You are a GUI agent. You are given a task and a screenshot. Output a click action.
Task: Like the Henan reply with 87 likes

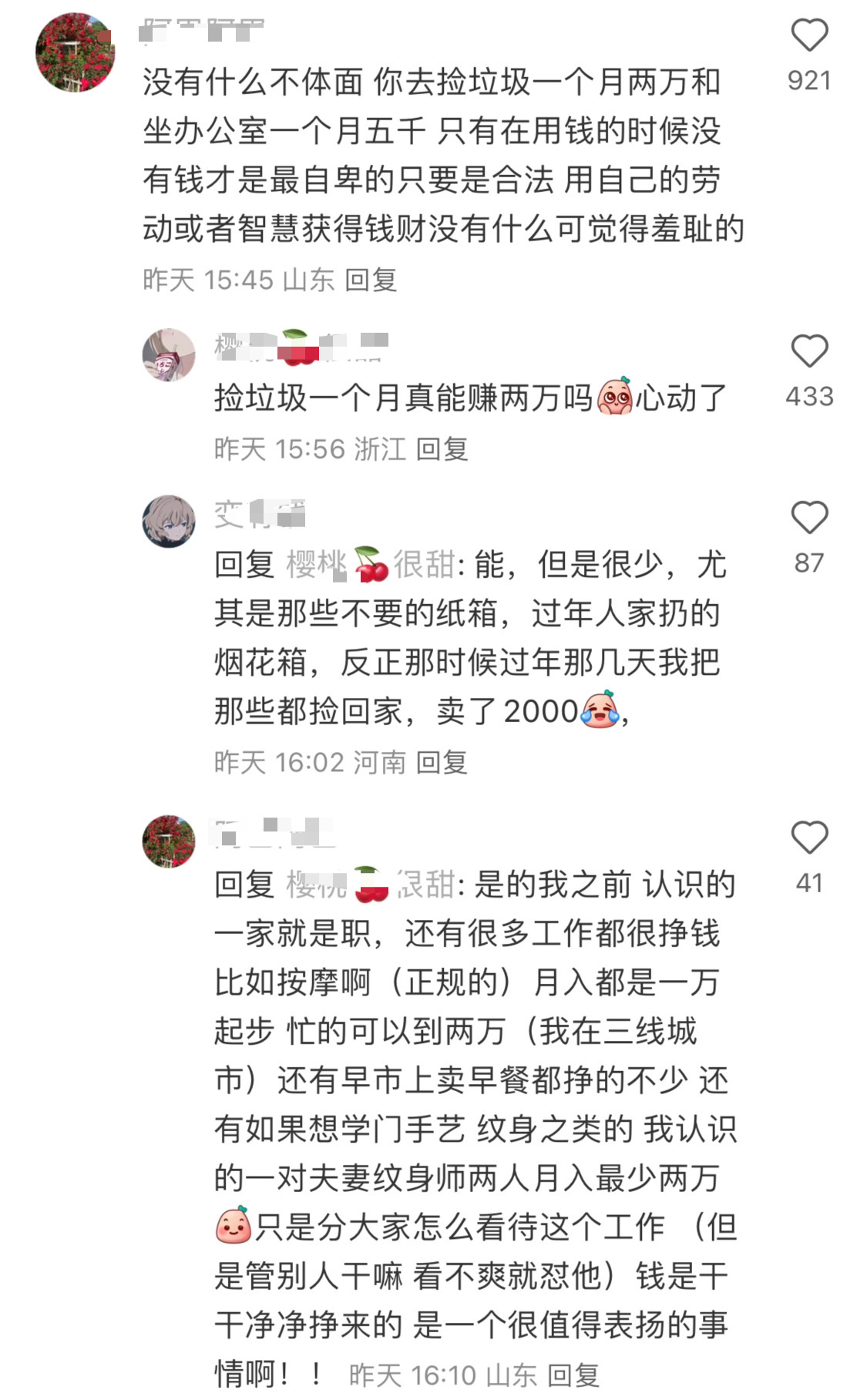[x=809, y=518]
